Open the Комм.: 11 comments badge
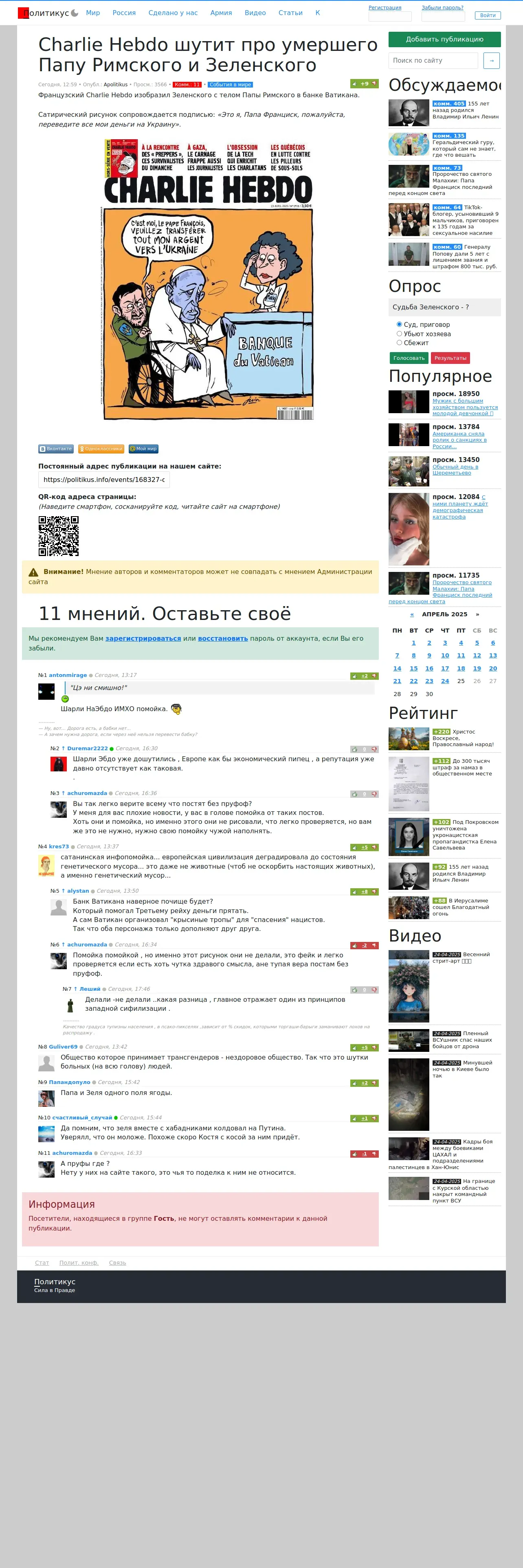This screenshot has width=523, height=1568. pyautogui.click(x=187, y=85)
